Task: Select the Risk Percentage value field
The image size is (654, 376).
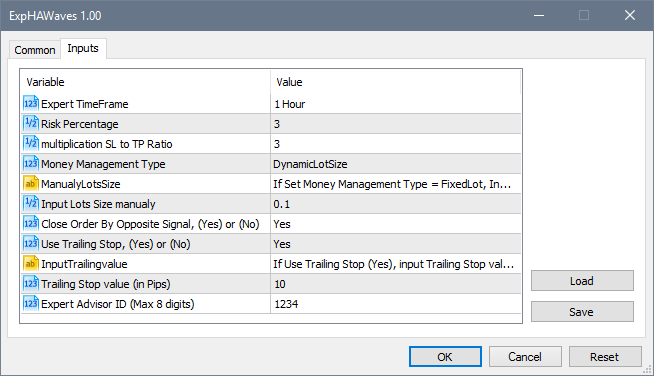Action: pos(396,124)
